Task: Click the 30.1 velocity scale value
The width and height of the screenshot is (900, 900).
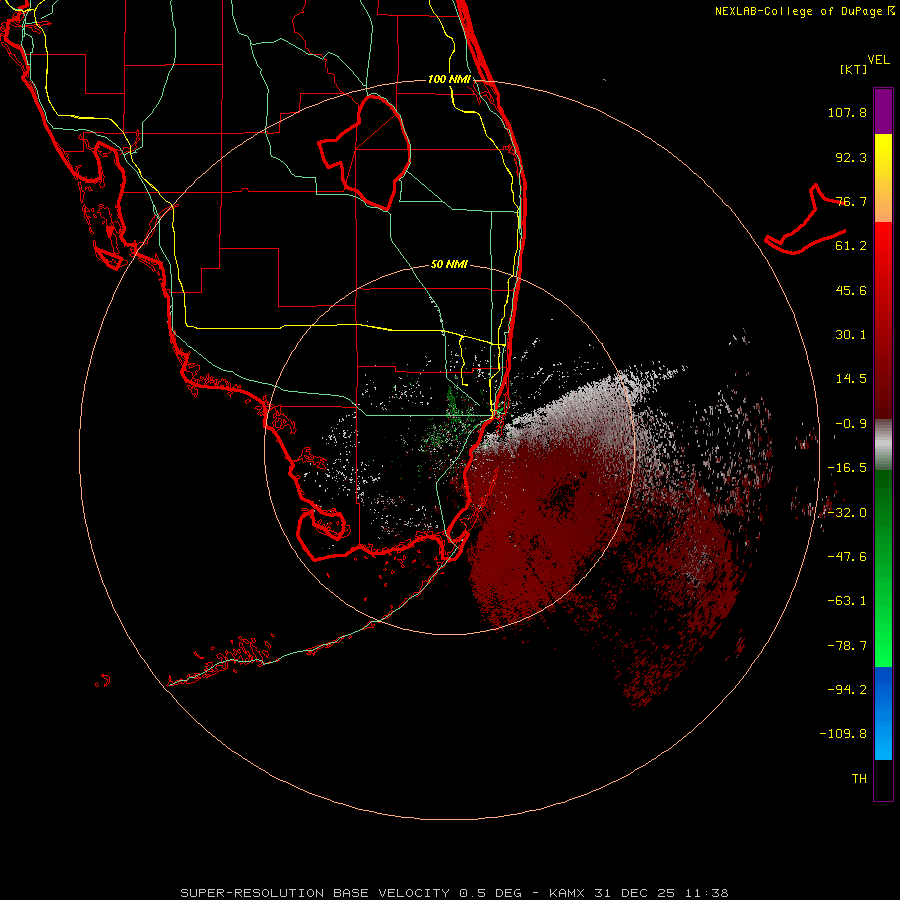Action: click(851, 335)
